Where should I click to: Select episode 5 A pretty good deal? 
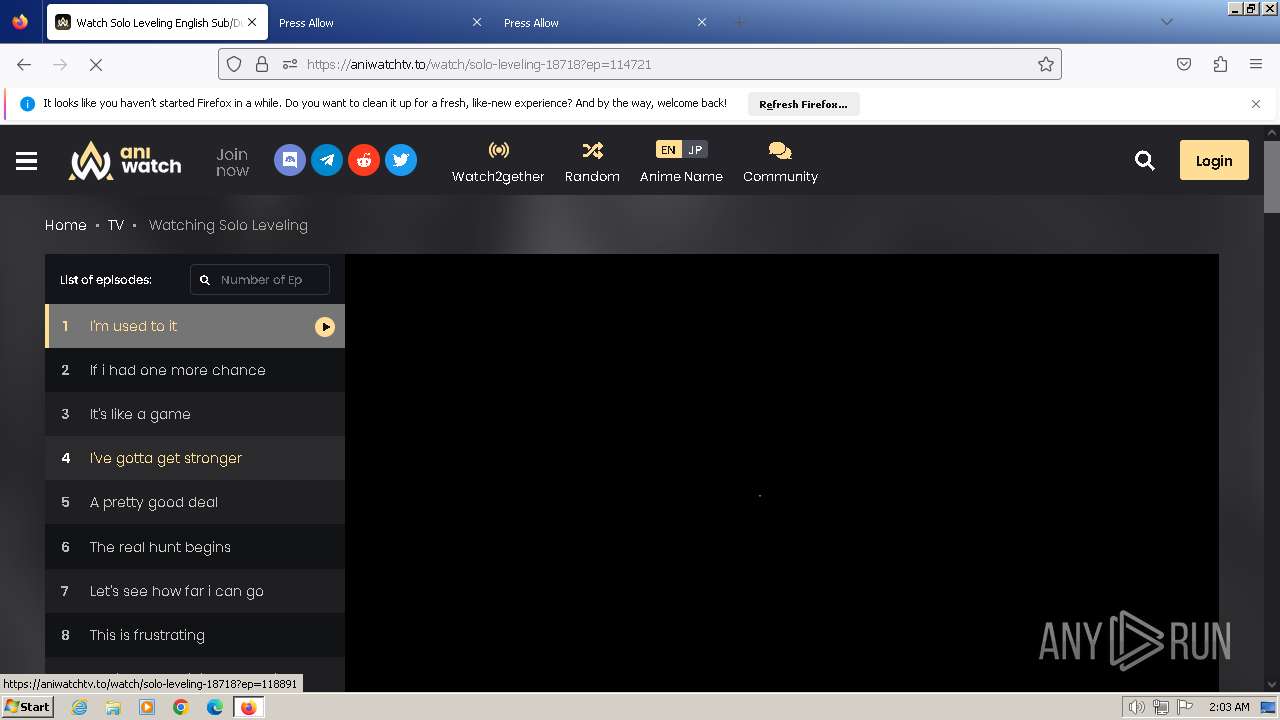(195, 502)
